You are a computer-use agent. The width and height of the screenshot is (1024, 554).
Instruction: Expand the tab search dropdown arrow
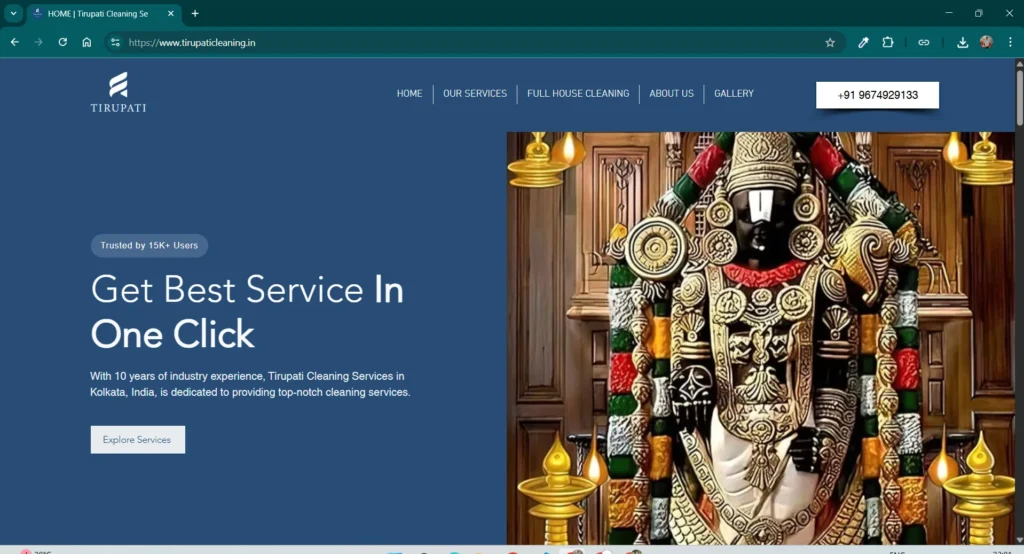pyautogui.click(x=13, y=13)
